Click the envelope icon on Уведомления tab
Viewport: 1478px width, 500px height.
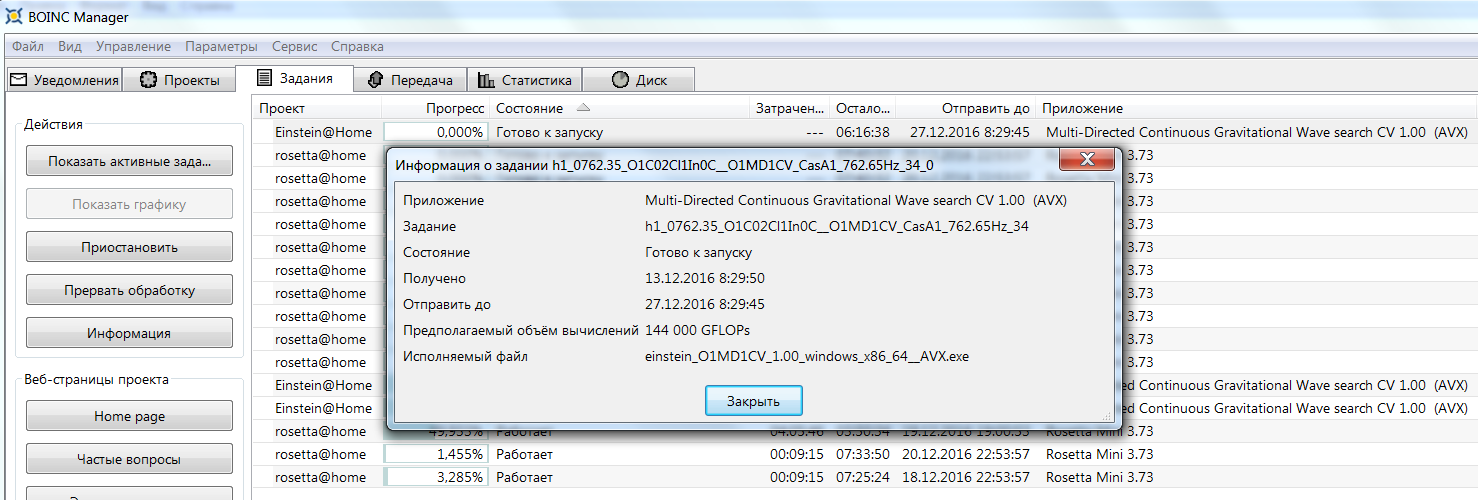coord(18,80)
